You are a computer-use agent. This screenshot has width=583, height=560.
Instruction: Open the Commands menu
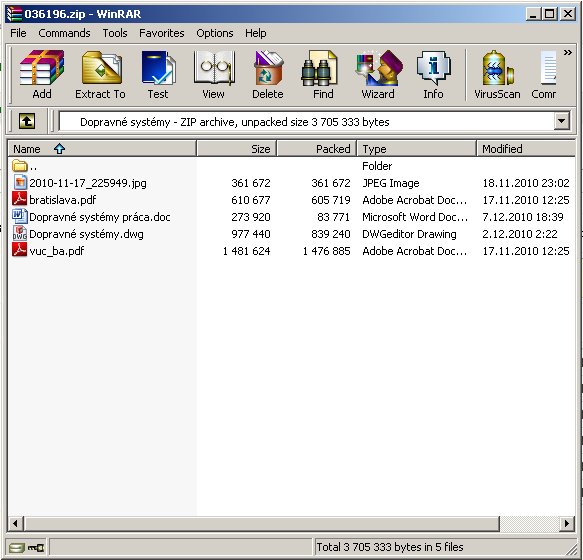pos(64,33)
